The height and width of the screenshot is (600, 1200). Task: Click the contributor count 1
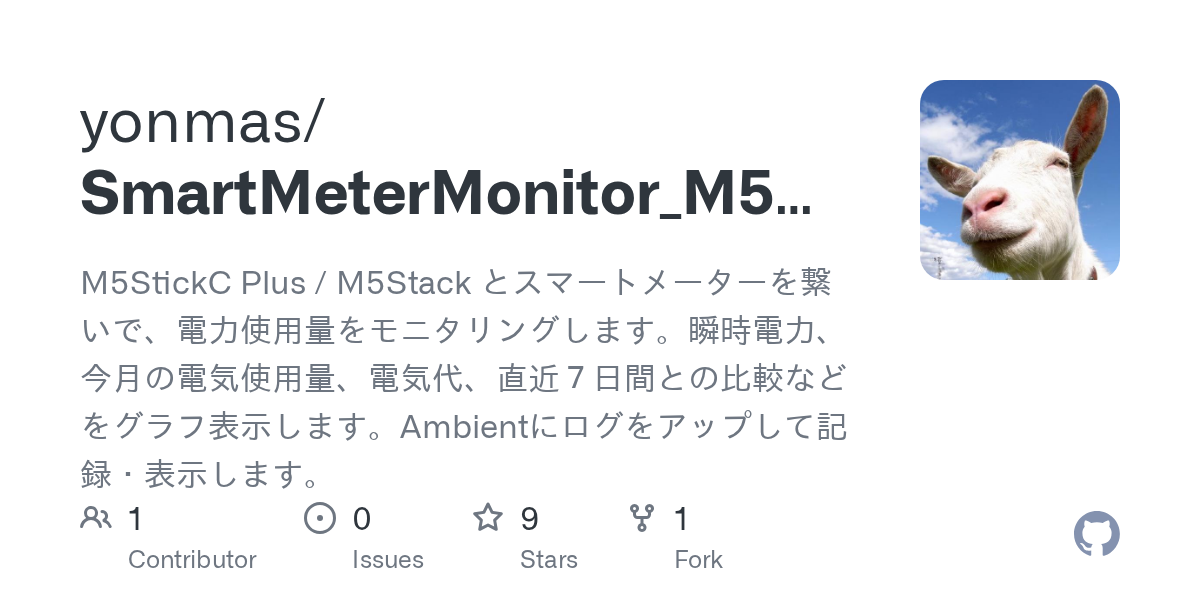click(136, 519)
